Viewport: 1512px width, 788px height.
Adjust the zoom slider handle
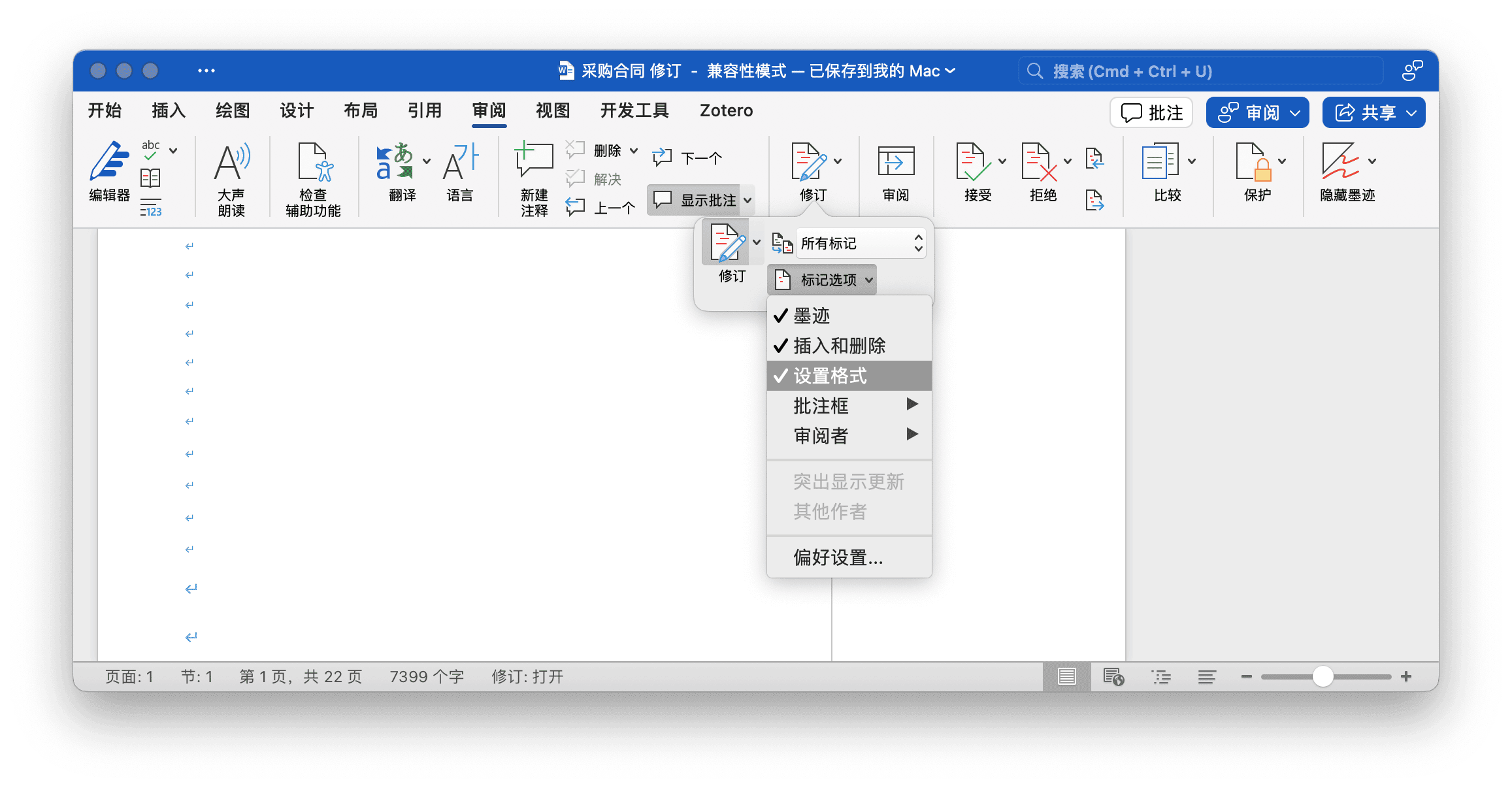tap(1323, 676)
